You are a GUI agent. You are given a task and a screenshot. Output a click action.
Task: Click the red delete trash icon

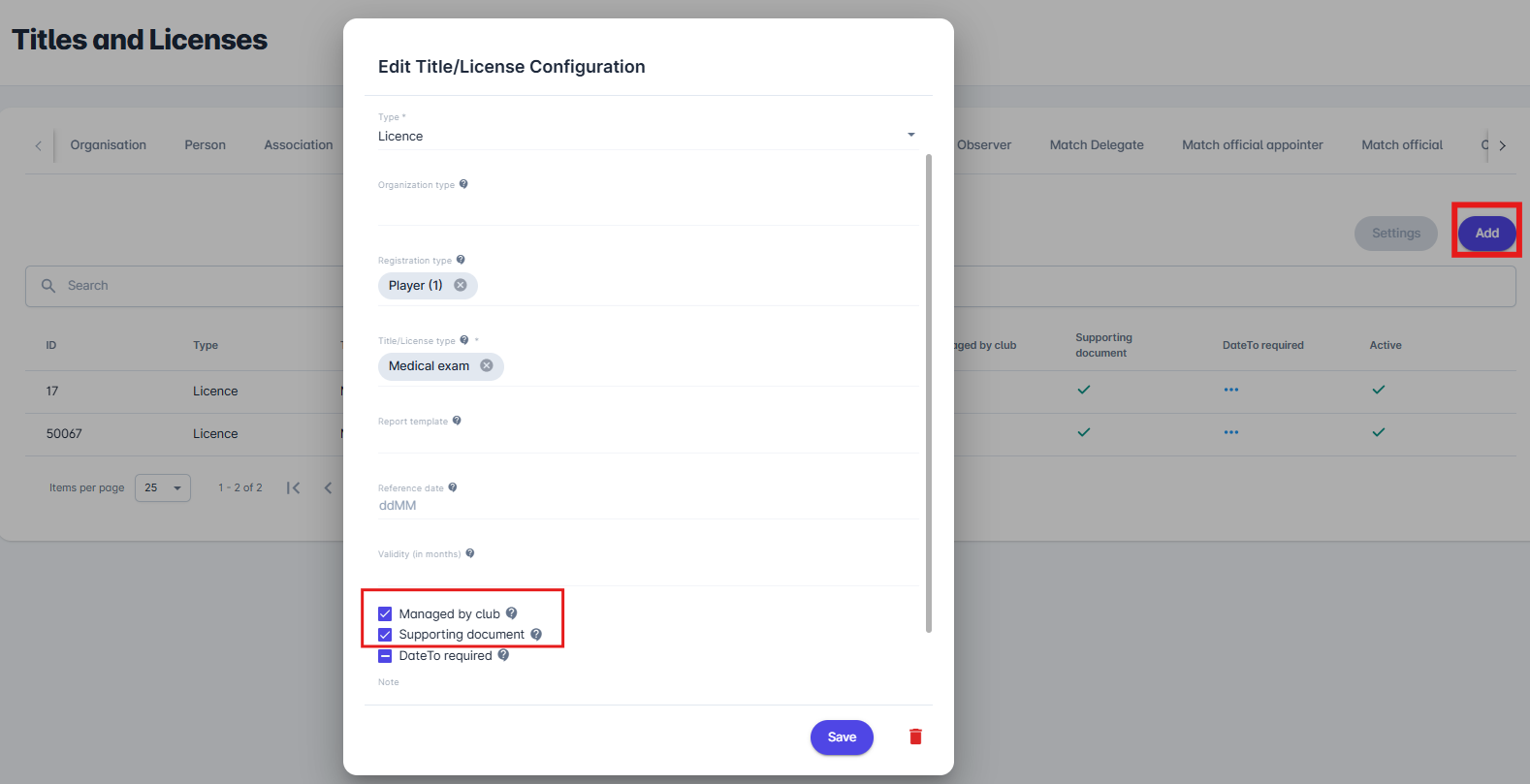click(x=915, y=737)
